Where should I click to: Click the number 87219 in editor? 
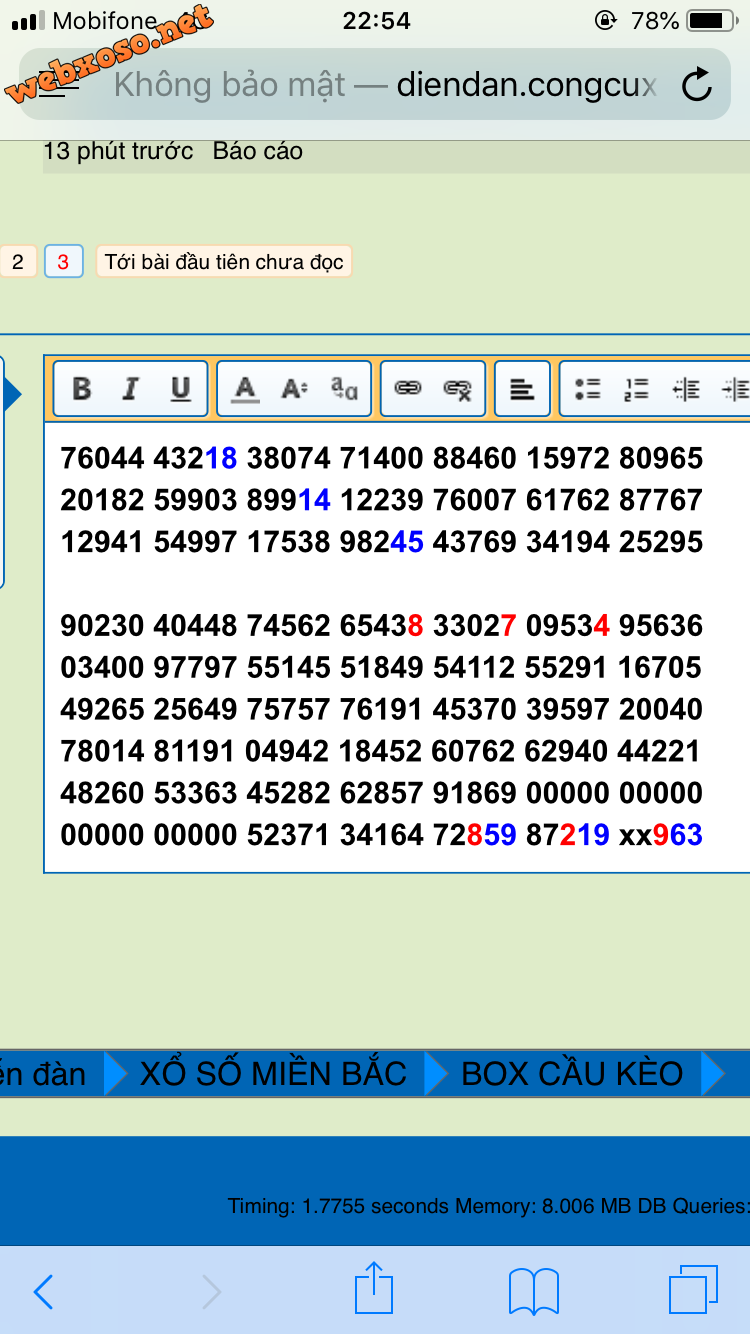click(x=568, y=835)
